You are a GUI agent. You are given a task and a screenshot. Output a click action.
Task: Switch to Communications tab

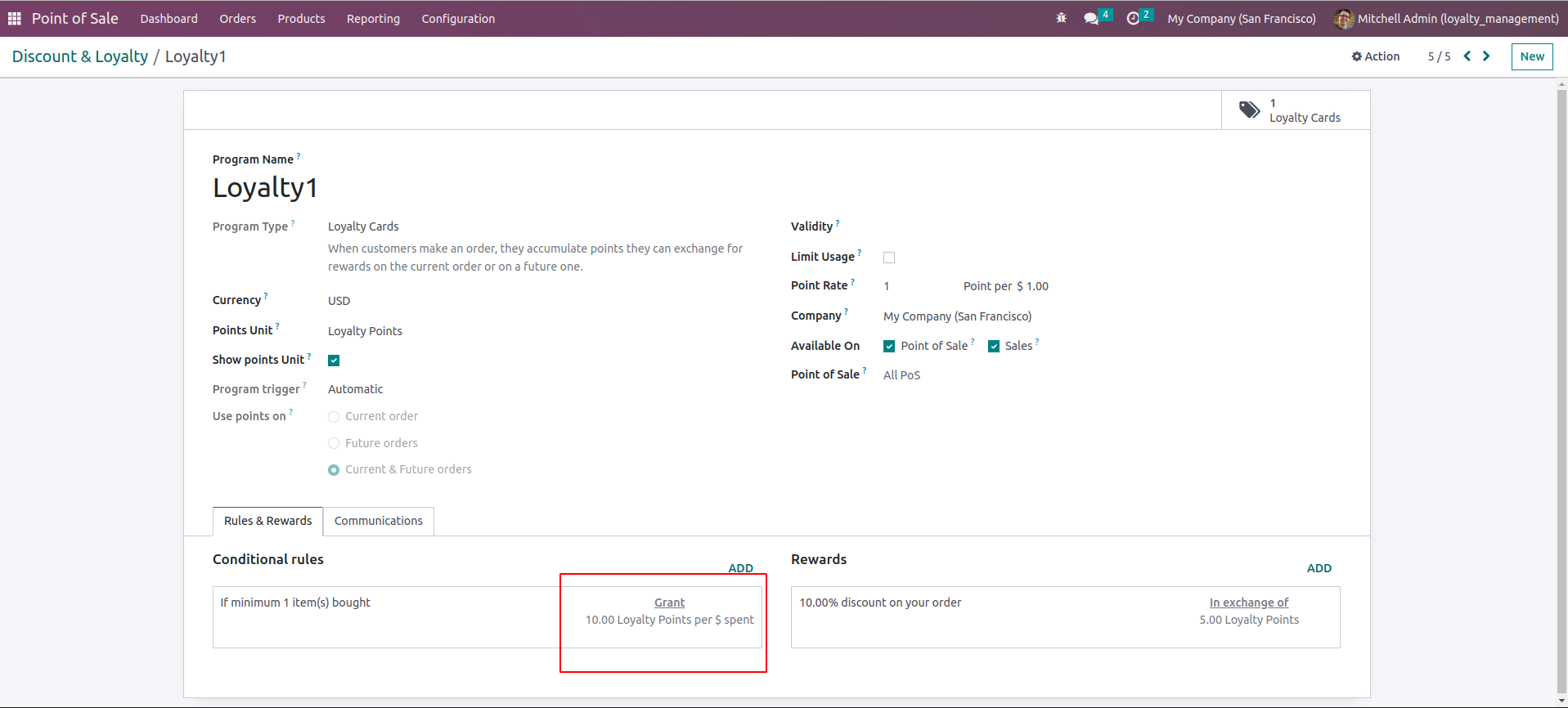click(379, 521)
